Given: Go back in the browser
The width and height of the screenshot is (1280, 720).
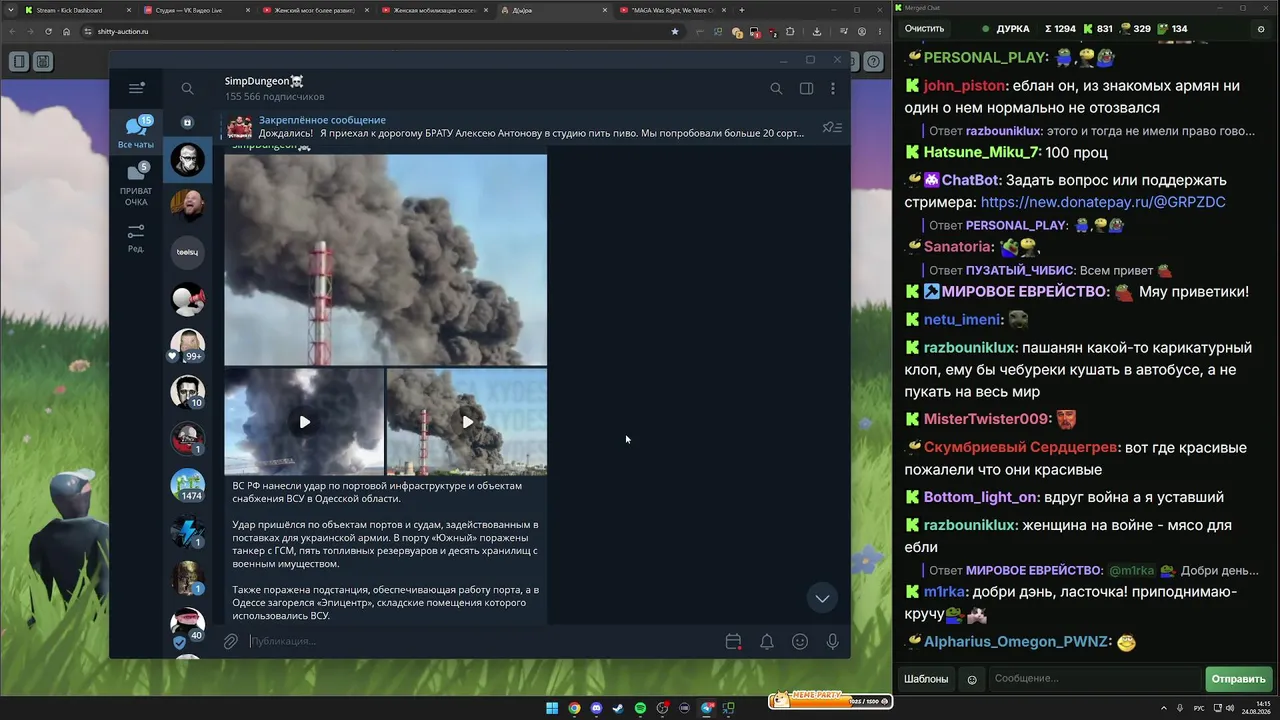Looking at the screenshot, I should coord(10,31).
